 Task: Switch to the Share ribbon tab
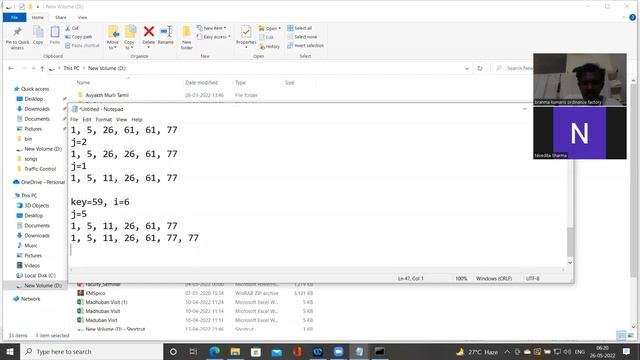click(x=61, y=18)
